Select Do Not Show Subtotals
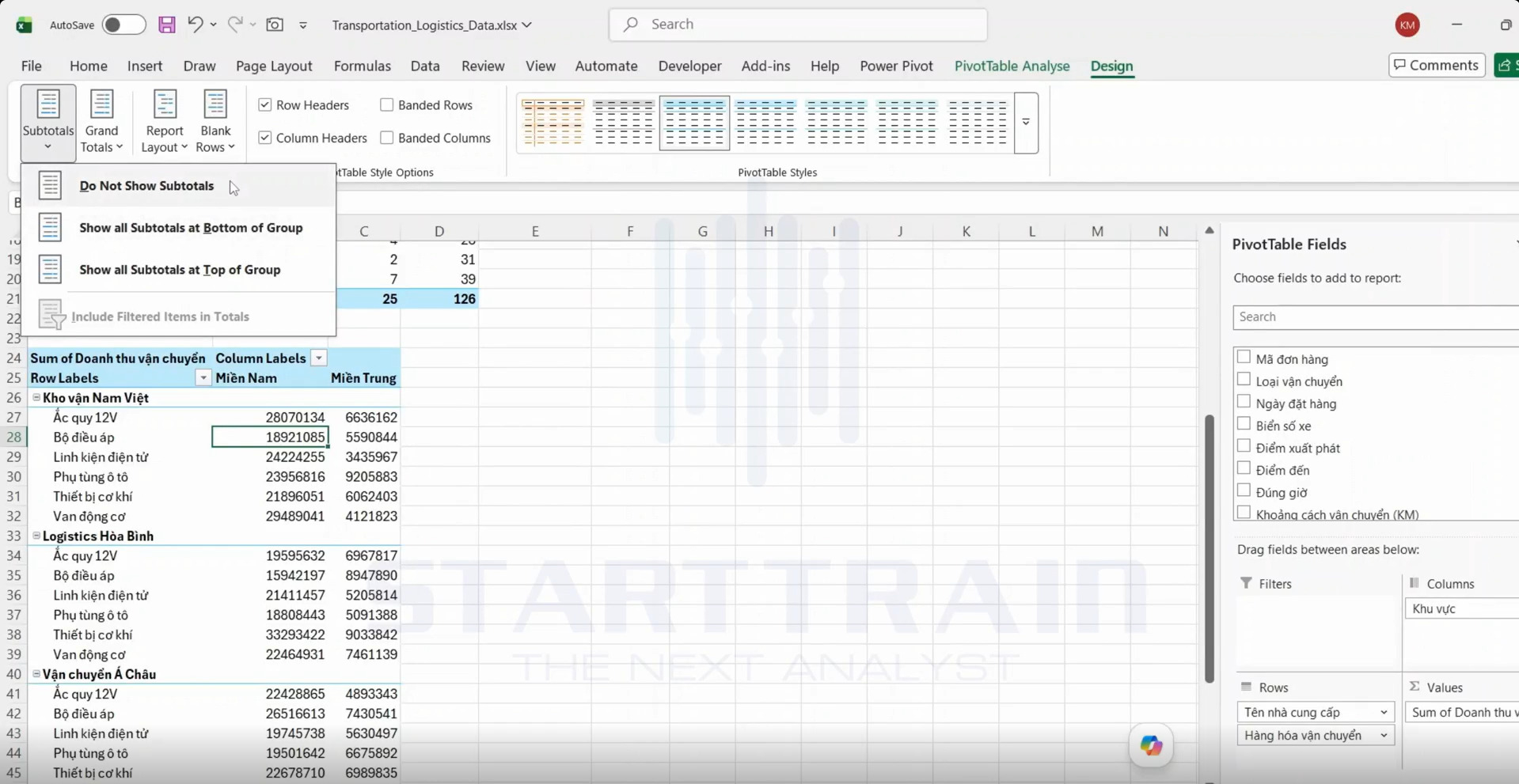Screen dimensions: 1519x784 179,186
